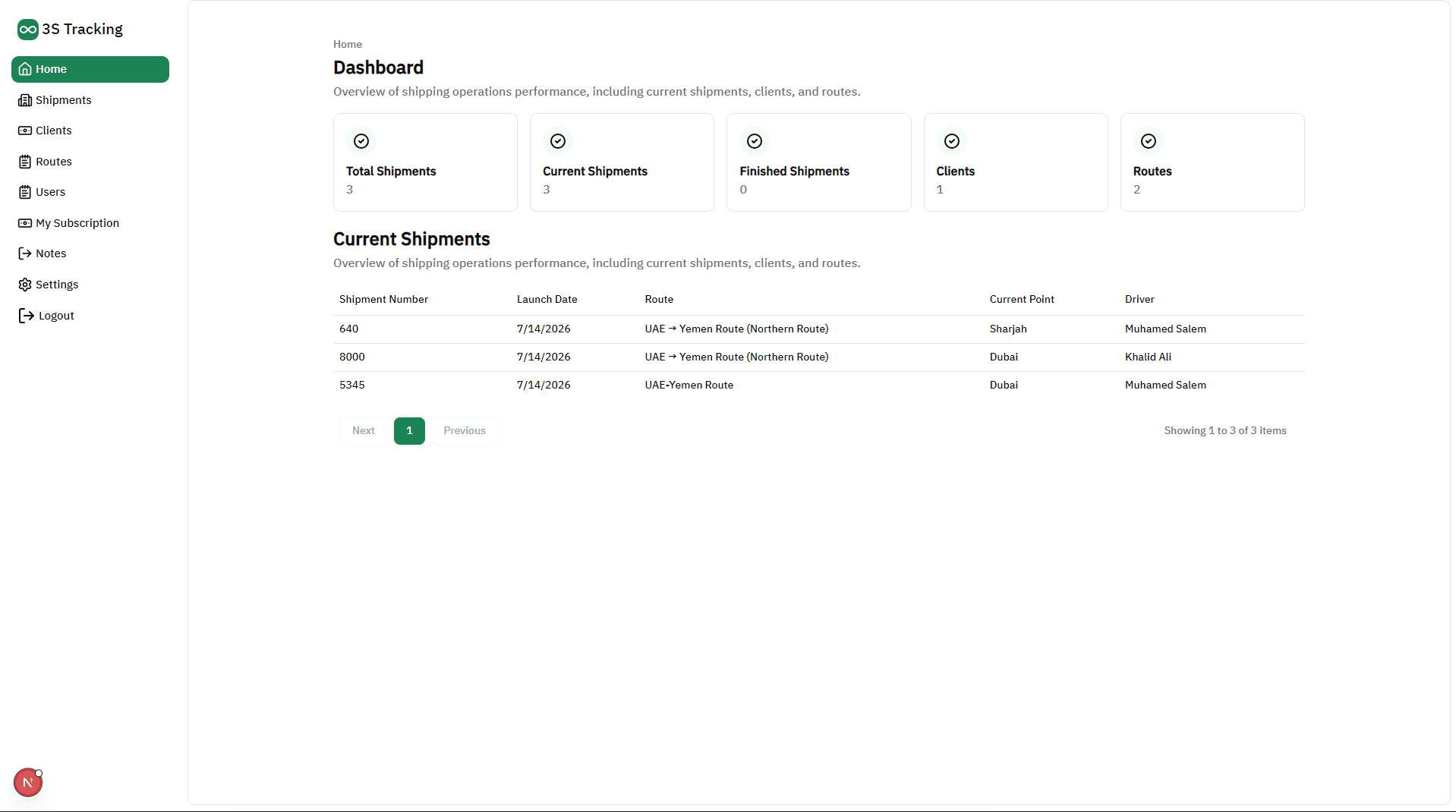Click the Clients icon in sidebar
This screenshot has height=812, width=1456.
(x=25, y=131)
